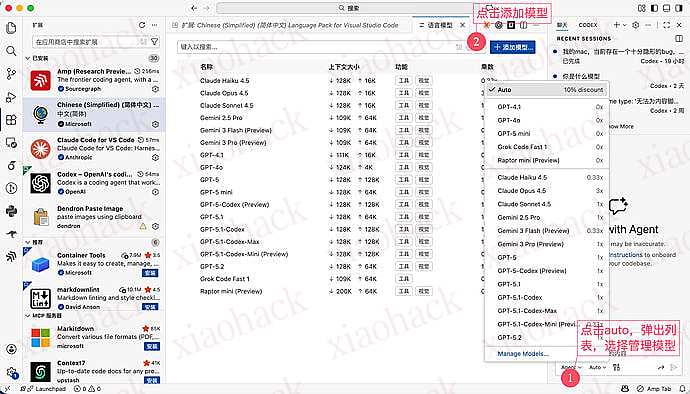Open settings gear for Dendron Paste Image
690x394 pixels.
[x=155, y=226]
